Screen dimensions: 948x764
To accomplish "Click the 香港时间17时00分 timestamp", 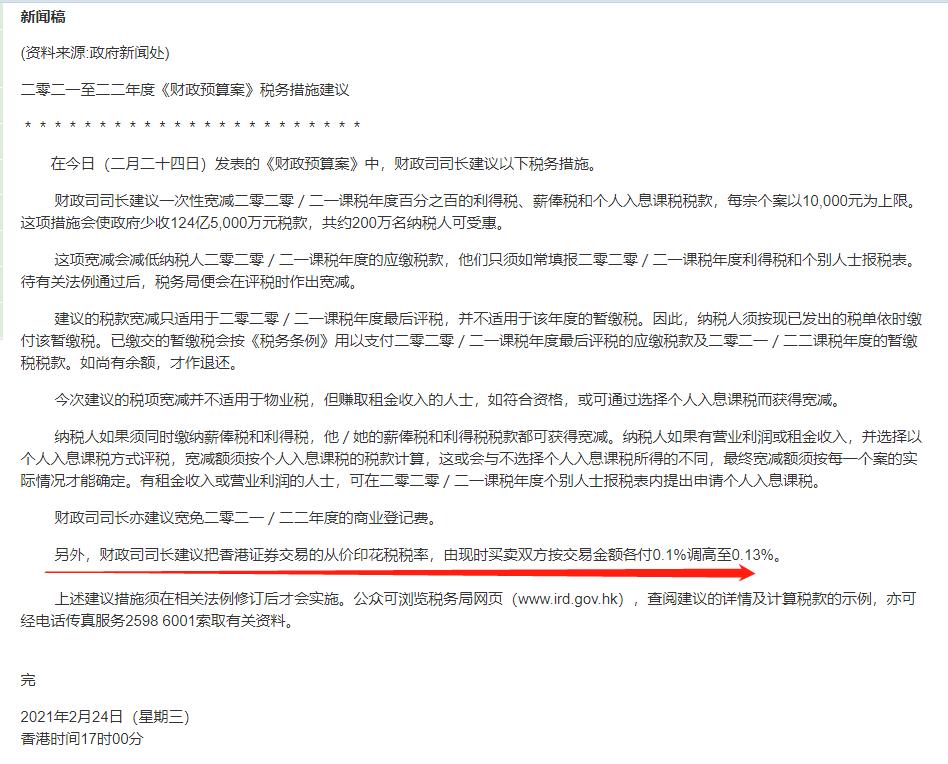I will pos(82,739).
